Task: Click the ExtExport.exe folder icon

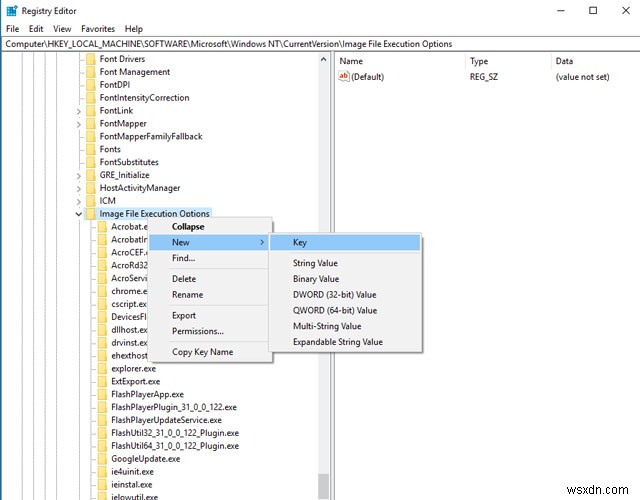Action: click(x=102, y=382)
